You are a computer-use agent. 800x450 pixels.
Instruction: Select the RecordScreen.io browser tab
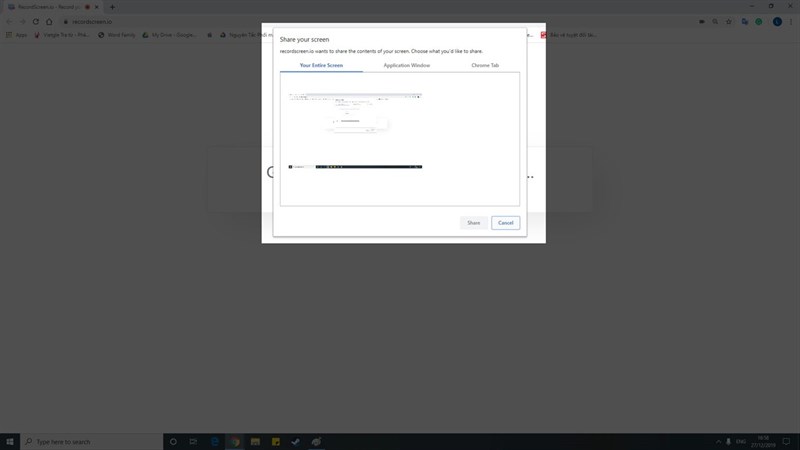pos(53,7)
